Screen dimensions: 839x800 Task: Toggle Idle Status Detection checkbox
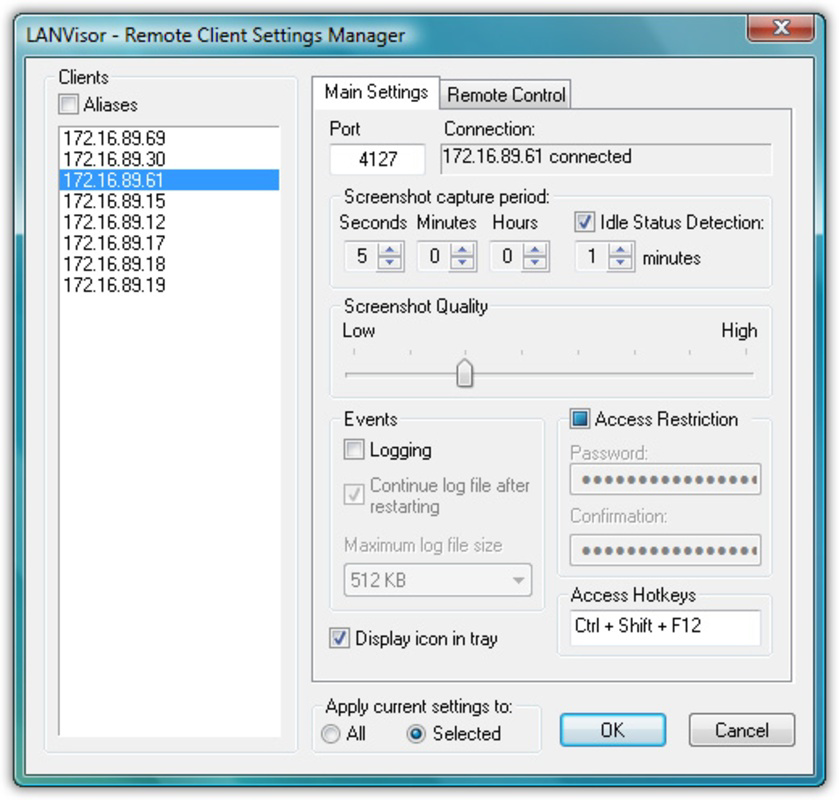584,222
